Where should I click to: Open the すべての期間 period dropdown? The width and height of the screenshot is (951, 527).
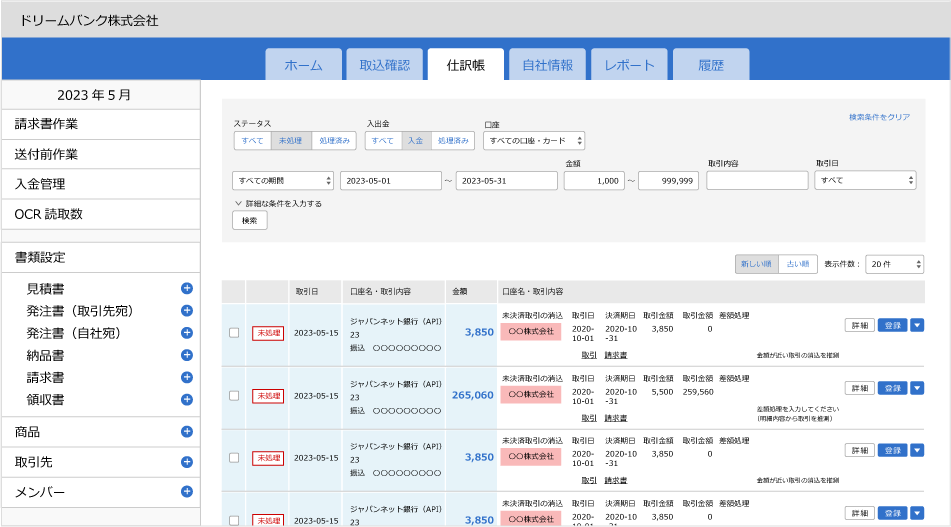283,181
